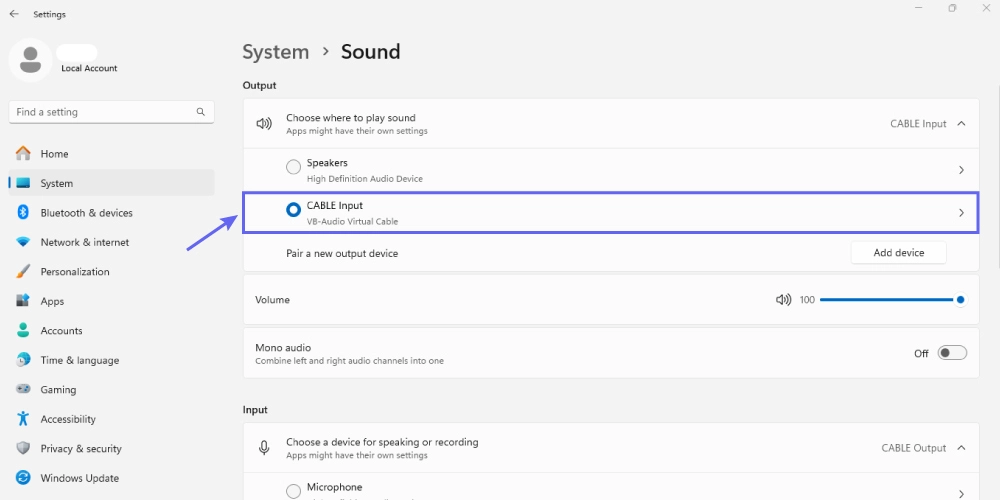Viewport: 1000px width, 500px height.
Task: Click the Gaming controller icon in sidebar
Action: (x=23, y=390)
